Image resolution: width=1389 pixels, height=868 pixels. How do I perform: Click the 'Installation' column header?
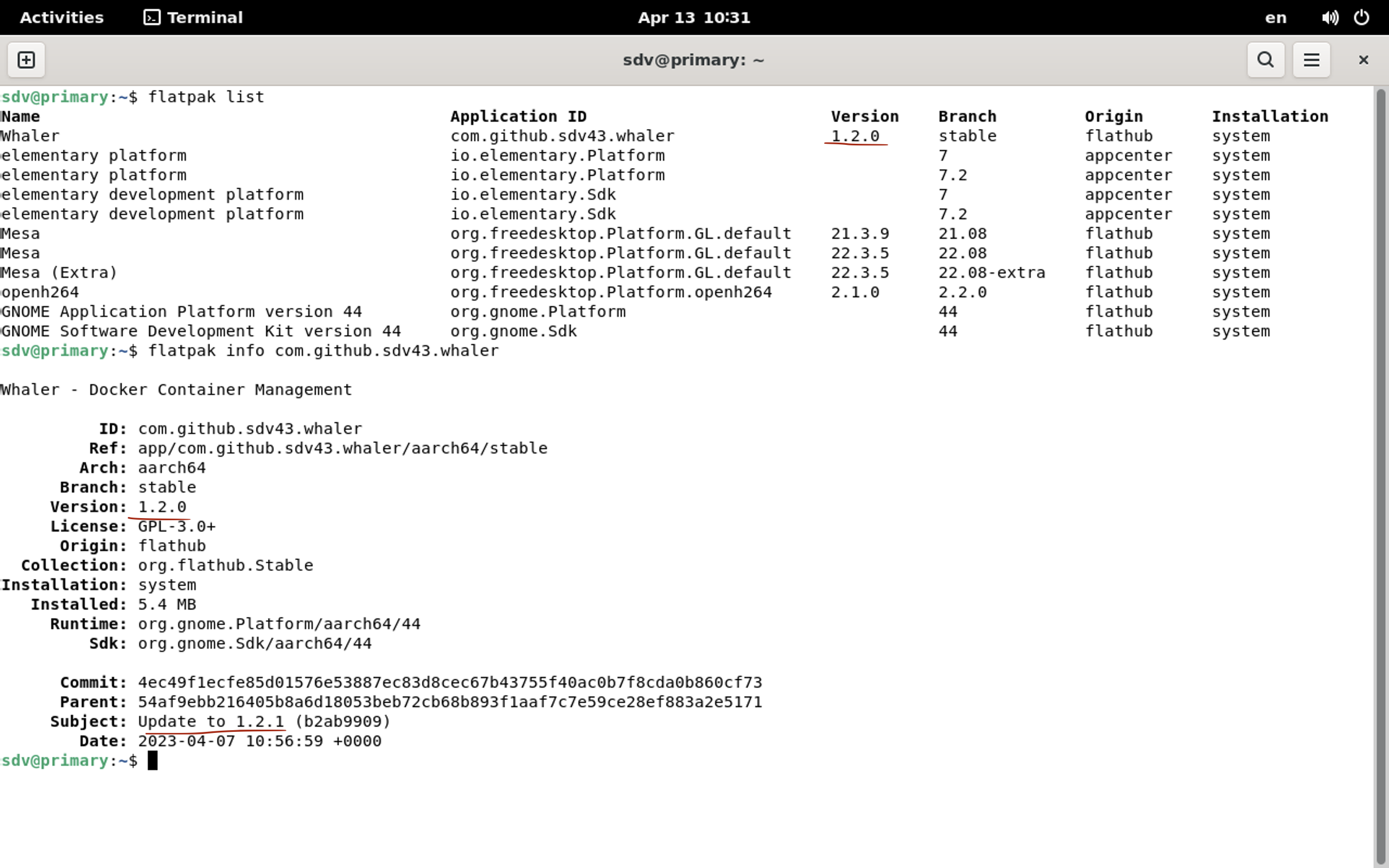coord(1270,117)
